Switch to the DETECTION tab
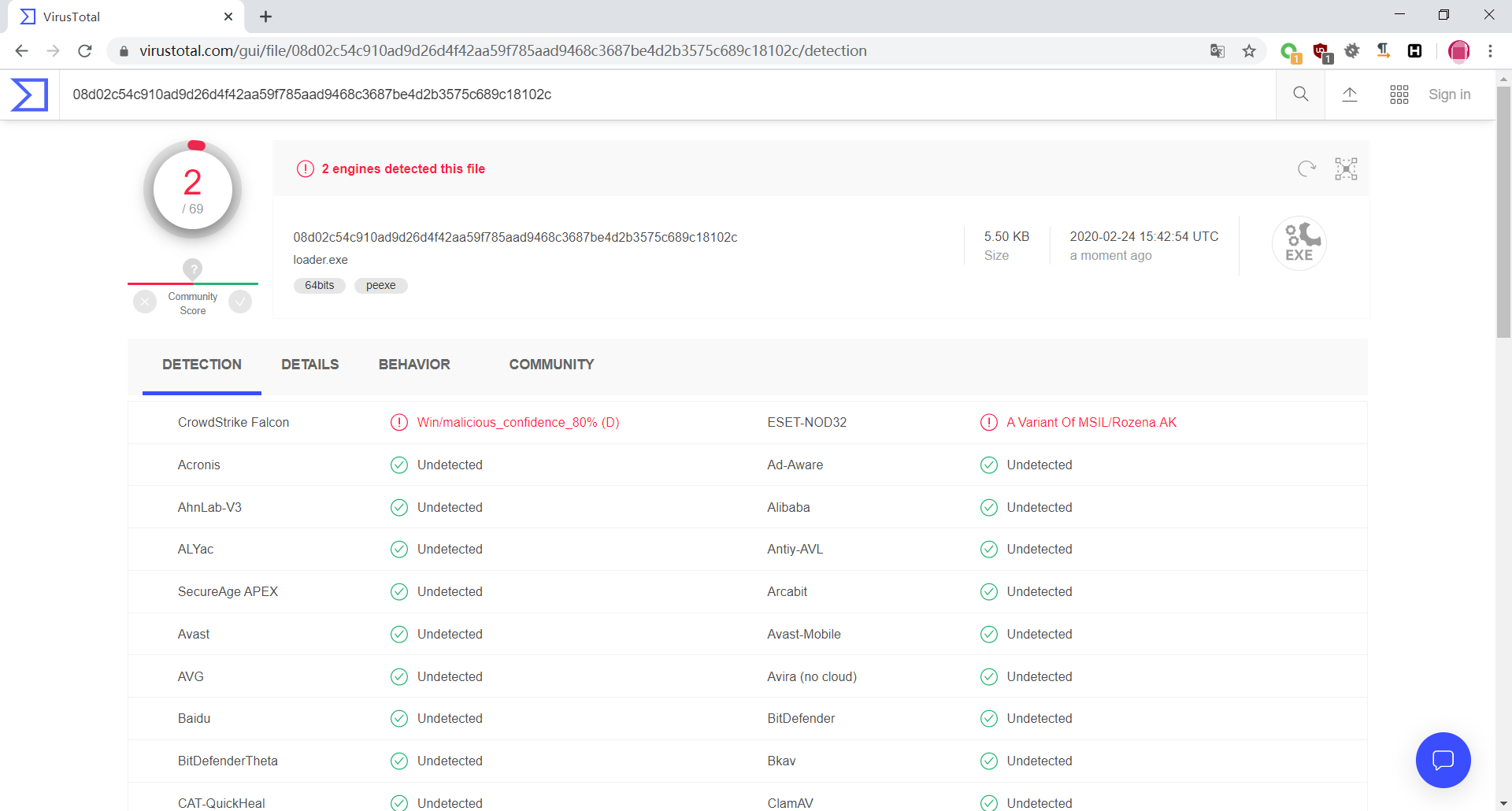Screen dimensions: 1512x811 click(x=202, y=365)
